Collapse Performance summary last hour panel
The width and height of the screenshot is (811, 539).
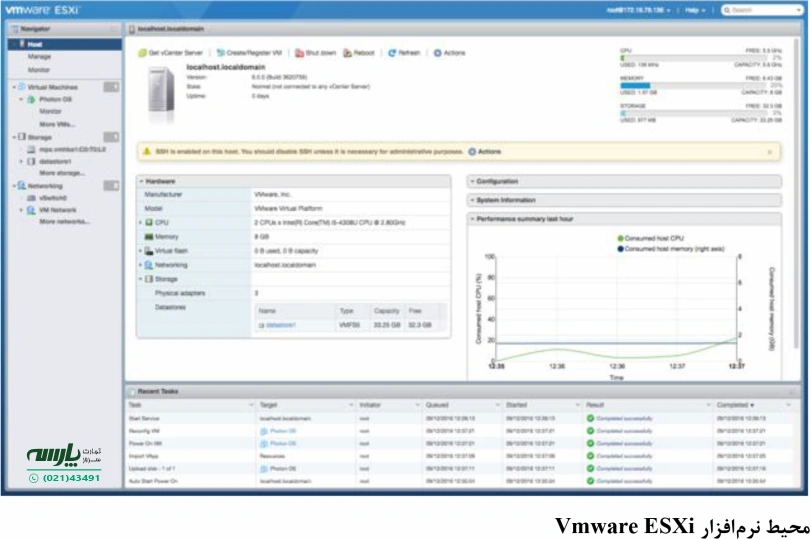click(472, 219)
